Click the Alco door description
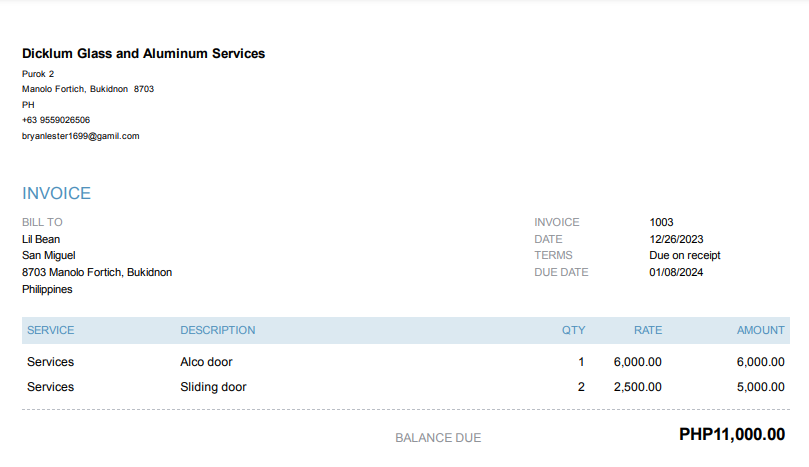 (206, 362)
